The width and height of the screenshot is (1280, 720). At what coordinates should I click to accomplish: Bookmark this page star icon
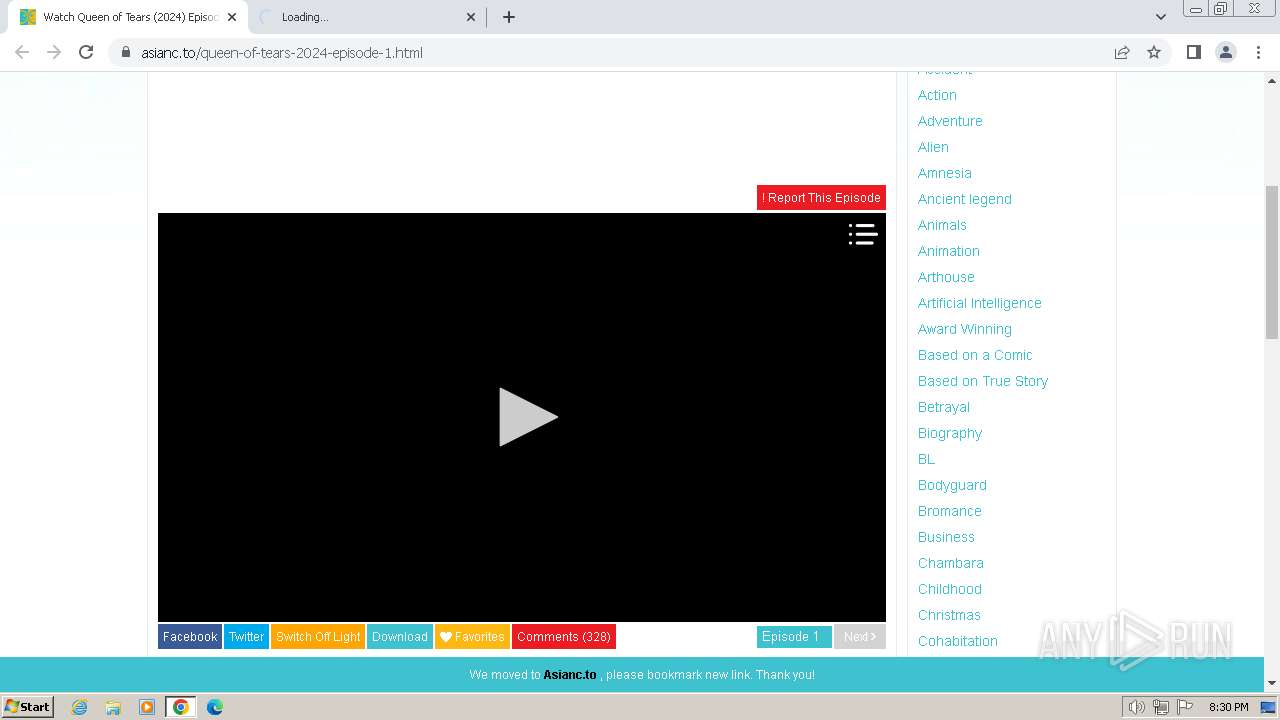click(x=1154, y=52)
